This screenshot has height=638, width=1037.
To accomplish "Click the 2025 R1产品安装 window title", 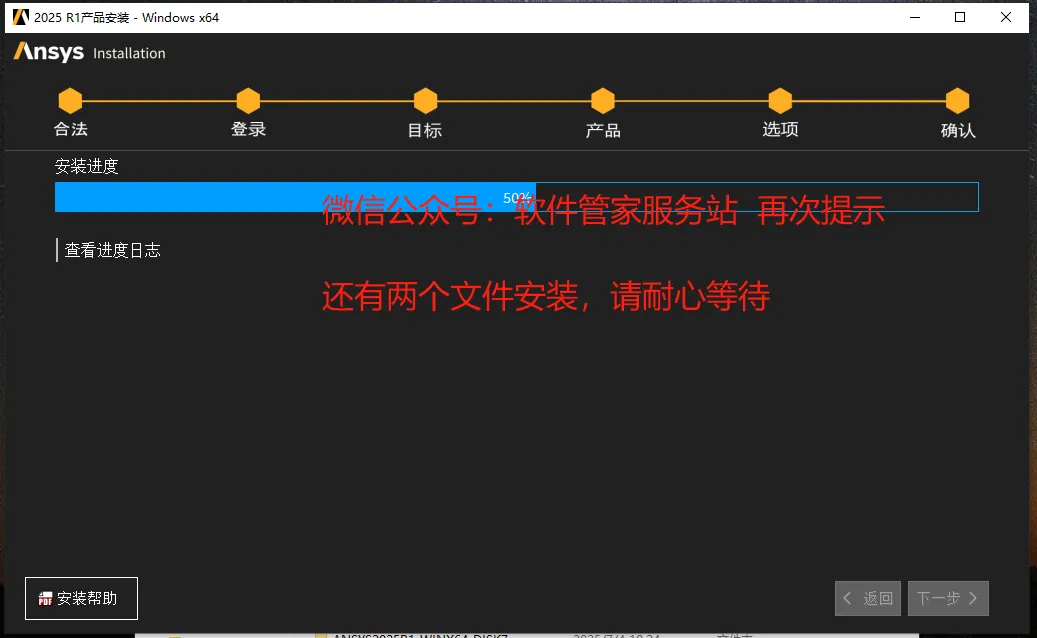I will [x=126, y=18].
